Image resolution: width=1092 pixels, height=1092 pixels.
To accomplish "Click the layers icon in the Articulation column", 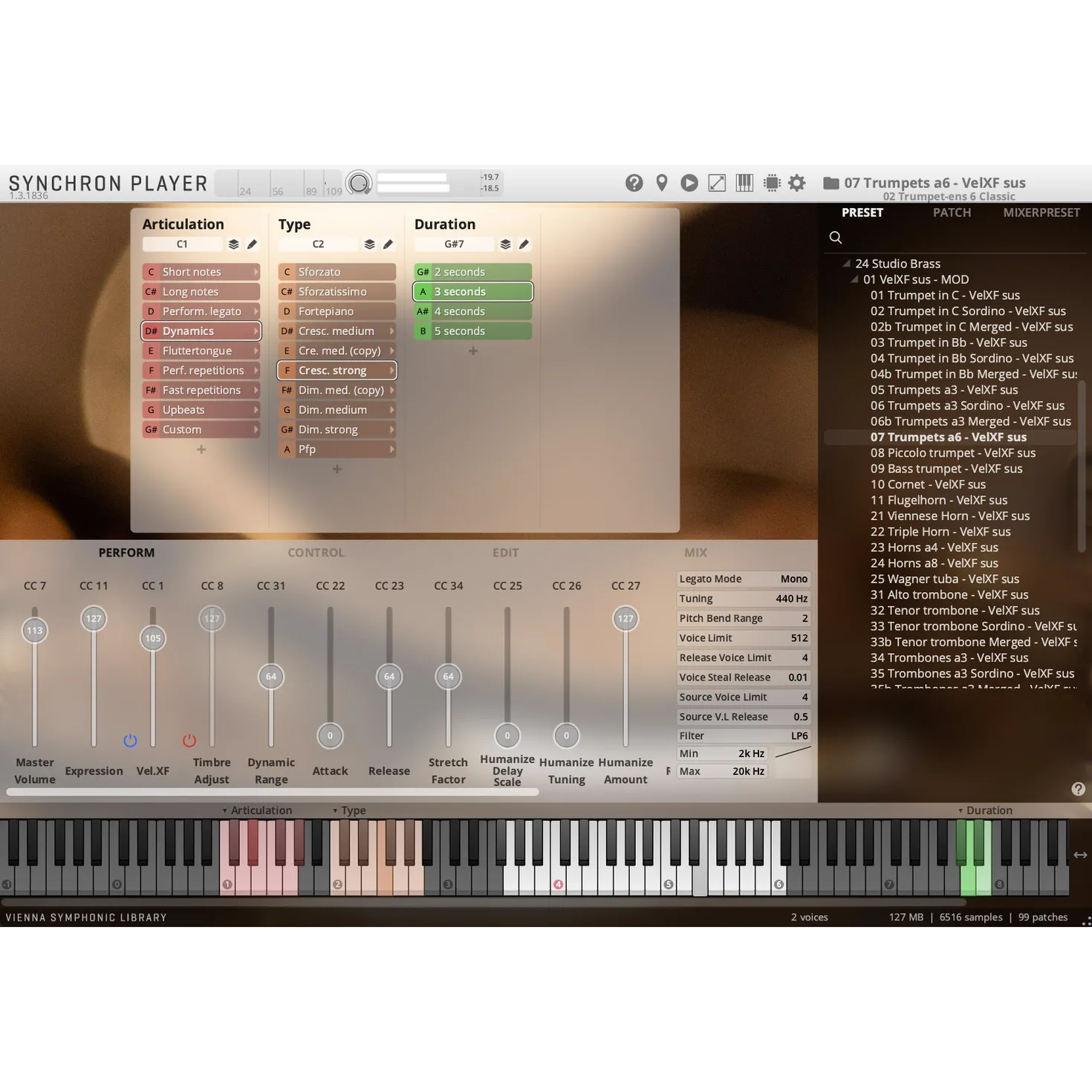I will tap(233, 244).
